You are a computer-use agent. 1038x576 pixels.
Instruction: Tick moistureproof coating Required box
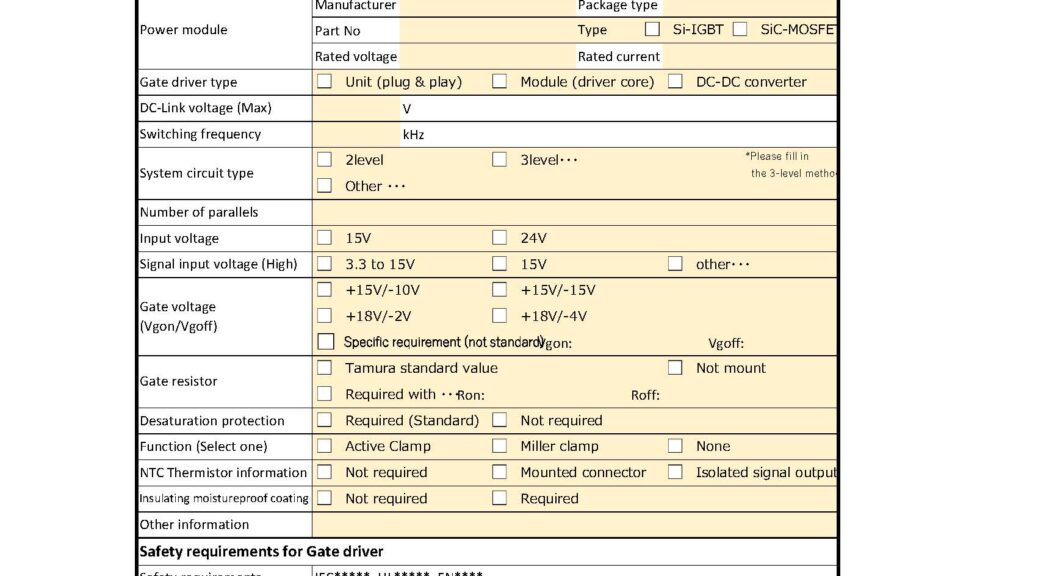500,498
